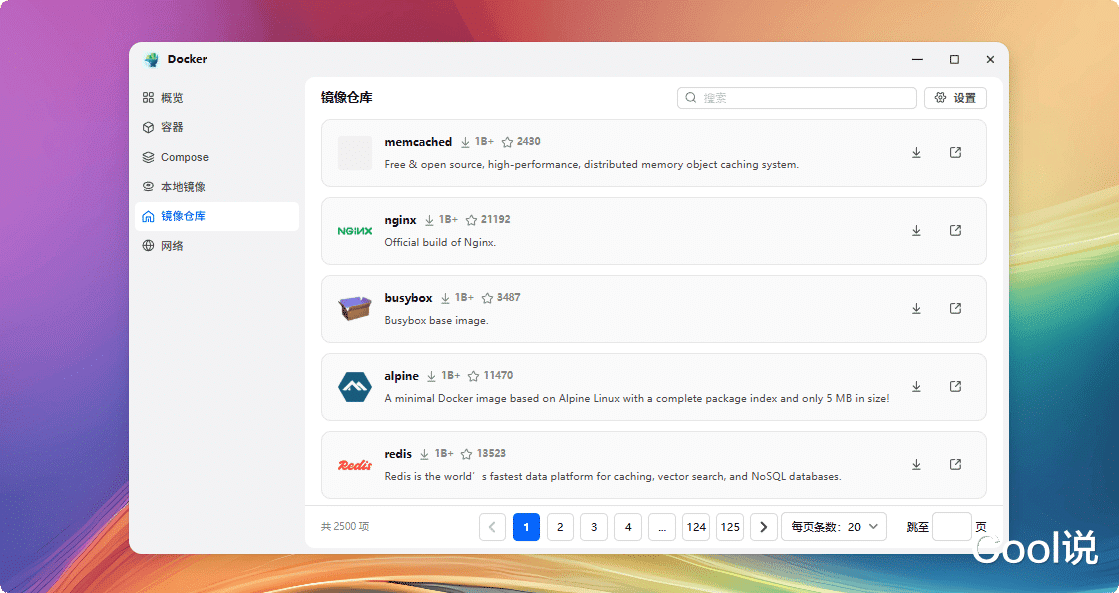
Task: Open 概览 overview in sidebar
Action: point(217,98)
